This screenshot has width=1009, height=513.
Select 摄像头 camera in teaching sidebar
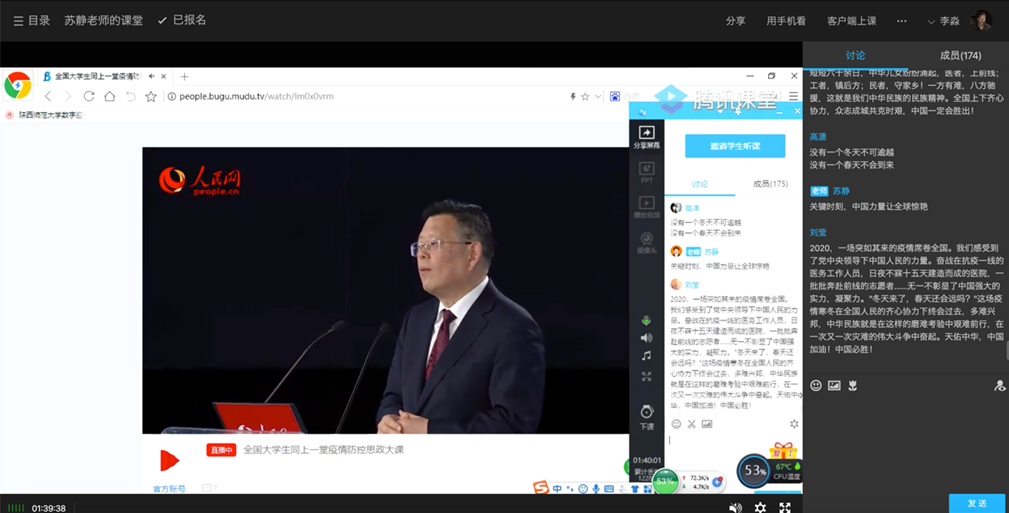(646, 243)
